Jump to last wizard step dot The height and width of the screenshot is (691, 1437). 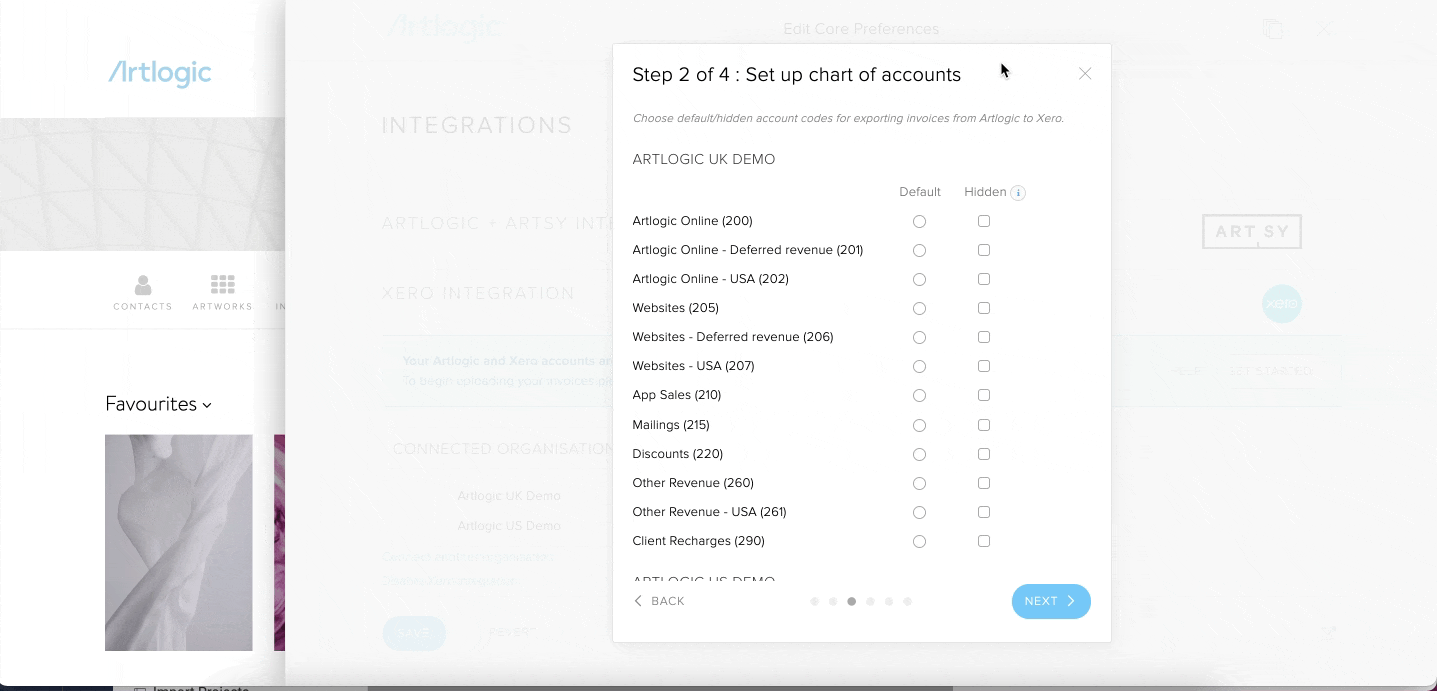pyautogui.click(x=907, y=602)
